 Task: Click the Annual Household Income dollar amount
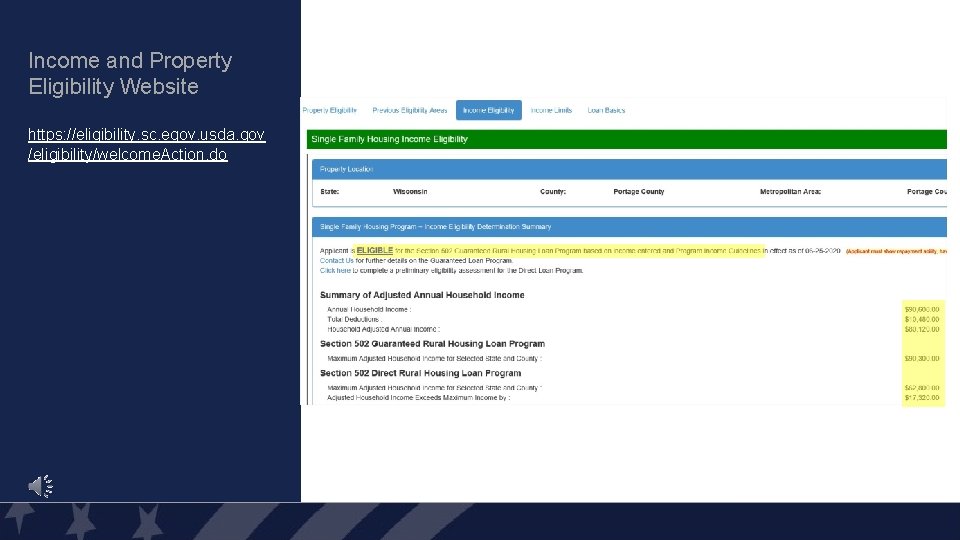pyautogui.click(x=921, y=309)
